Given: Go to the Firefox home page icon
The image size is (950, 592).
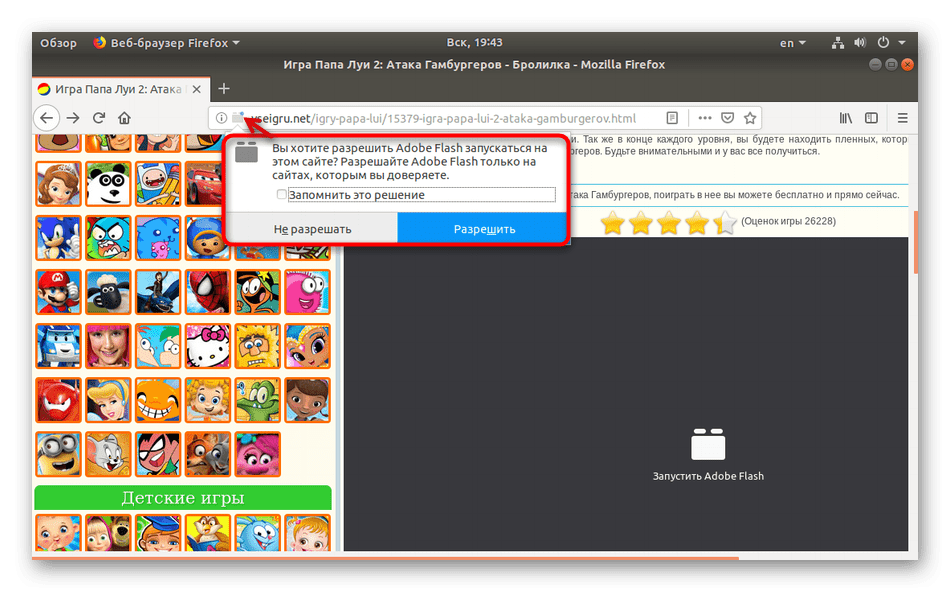Looking at the screenshot, I should coord(124,118).
